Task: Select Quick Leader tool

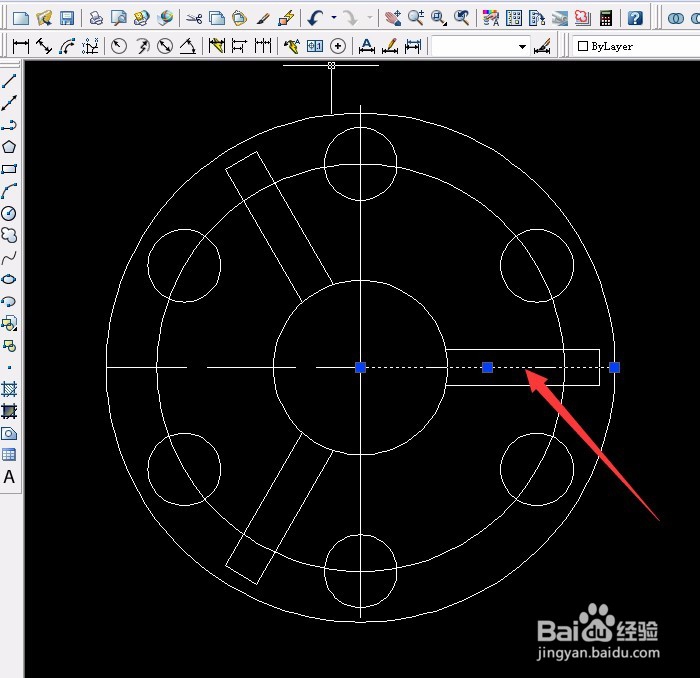Action: (292, 46)
